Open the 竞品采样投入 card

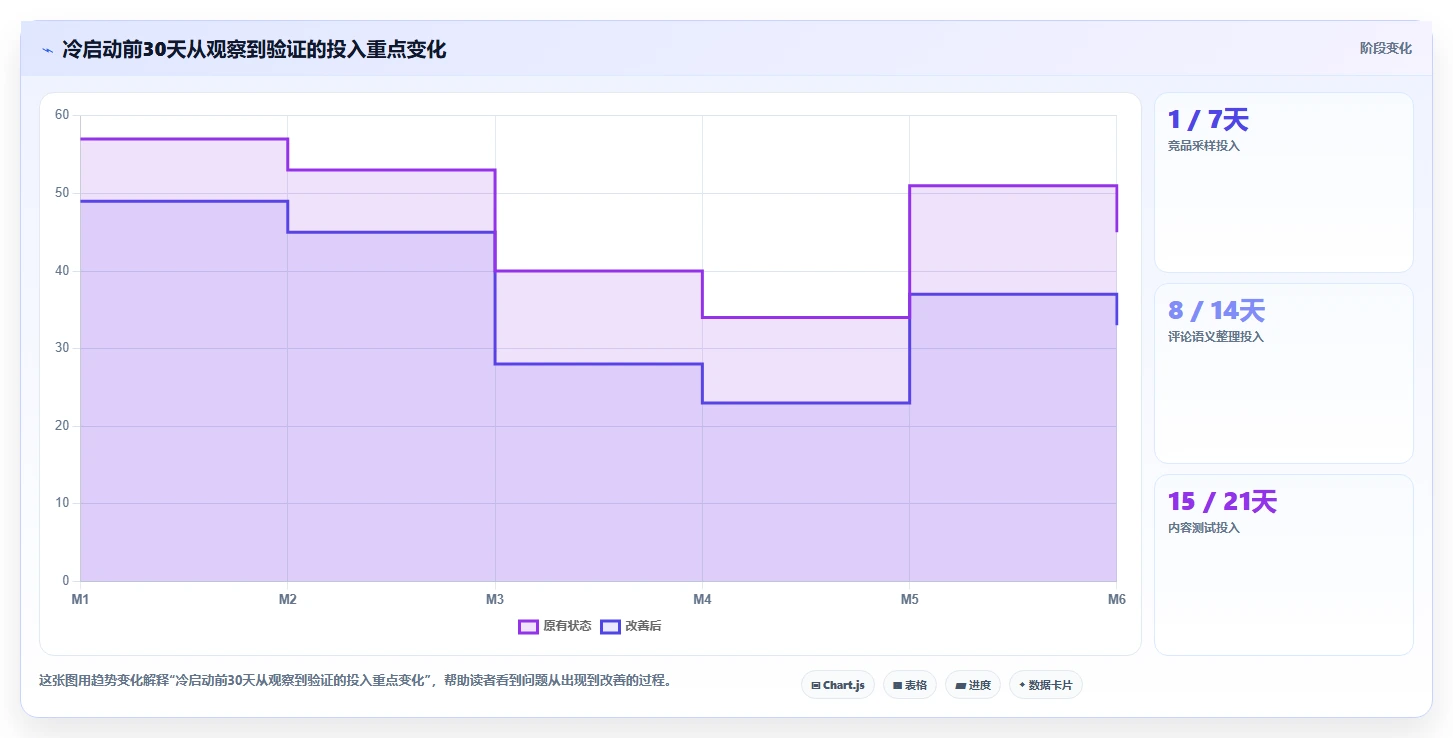1284,183
